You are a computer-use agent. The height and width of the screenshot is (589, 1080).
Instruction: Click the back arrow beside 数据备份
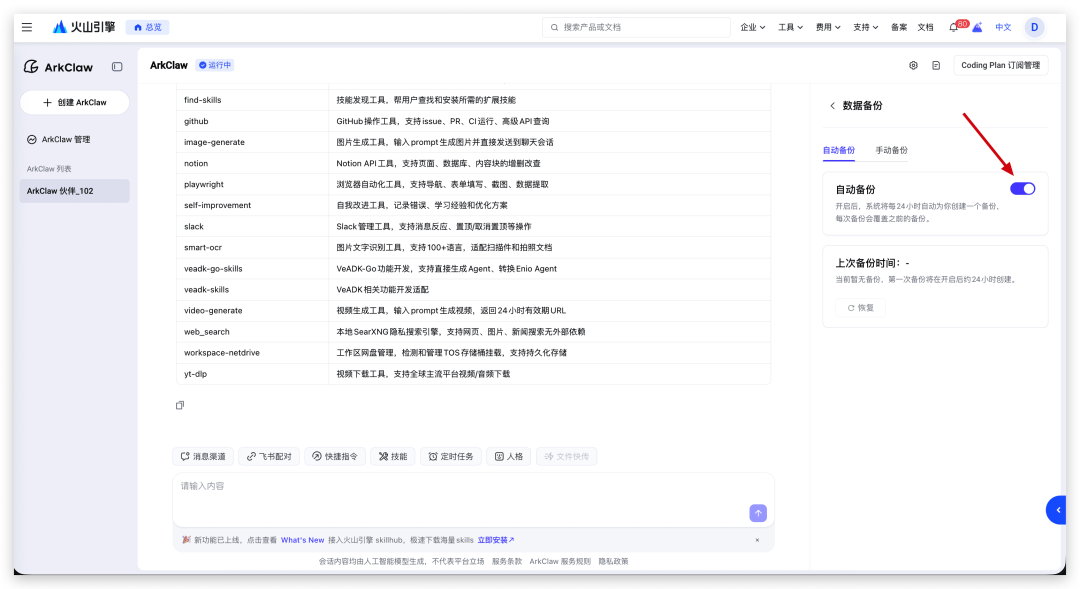tap(832, 105)
